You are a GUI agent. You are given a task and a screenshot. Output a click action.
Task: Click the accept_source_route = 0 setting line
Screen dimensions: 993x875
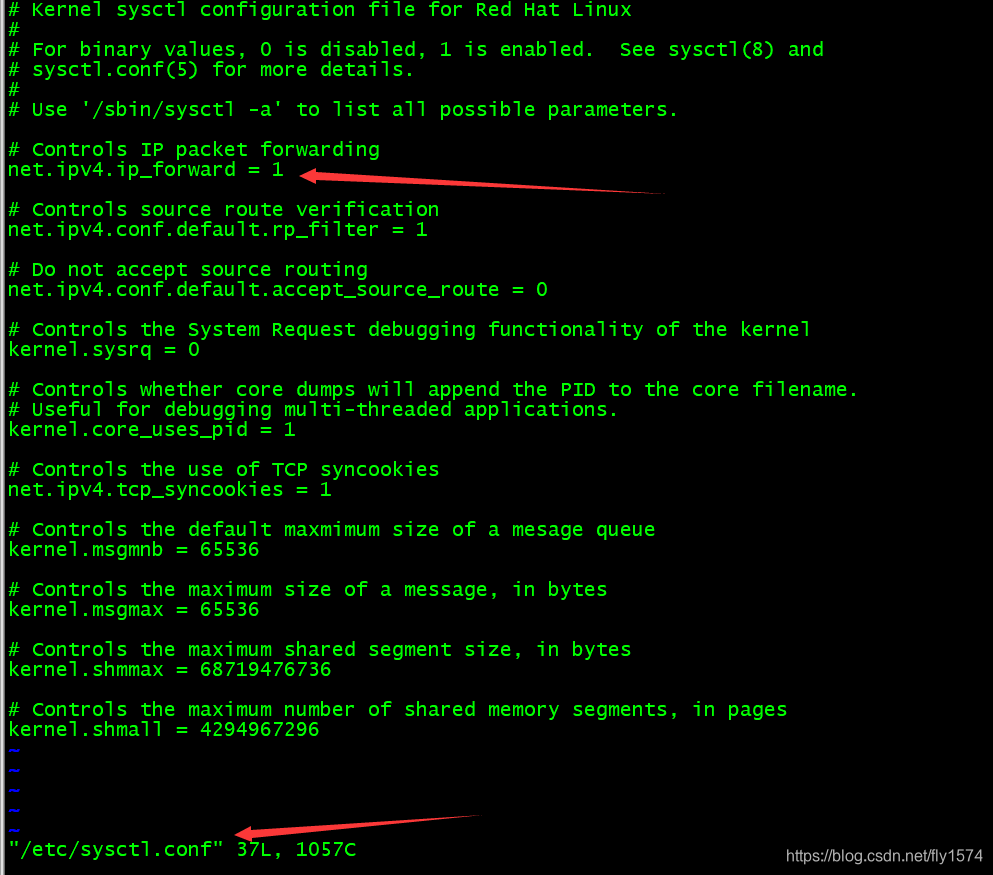point(278,290)
